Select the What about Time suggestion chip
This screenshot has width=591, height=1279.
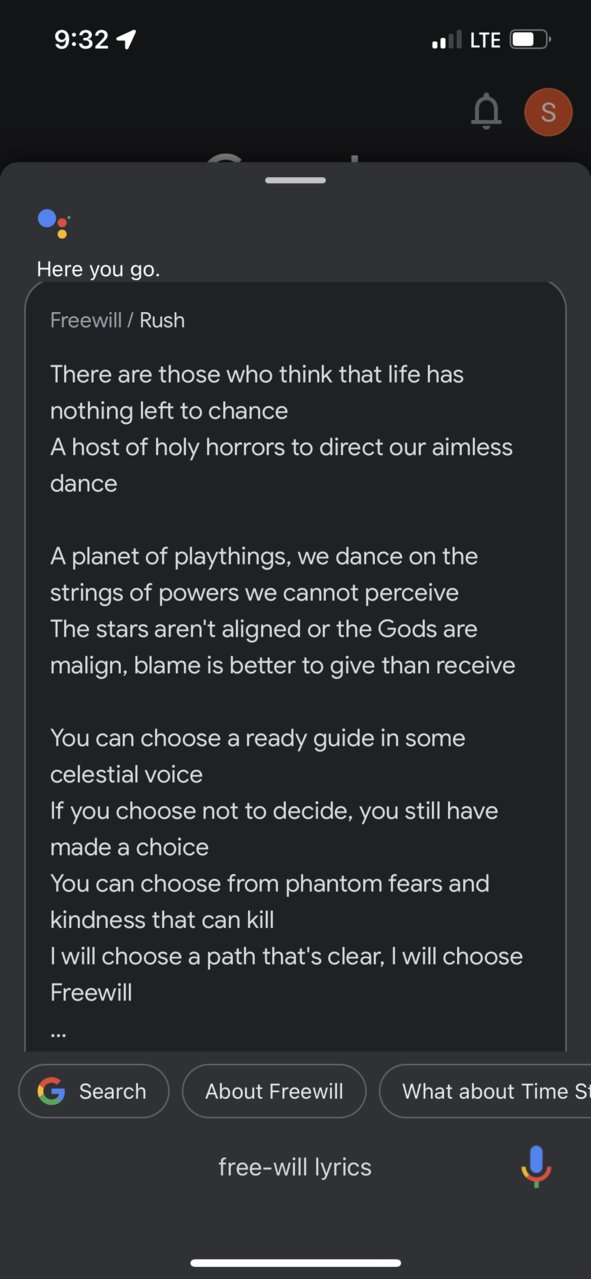click(486, 1091)
